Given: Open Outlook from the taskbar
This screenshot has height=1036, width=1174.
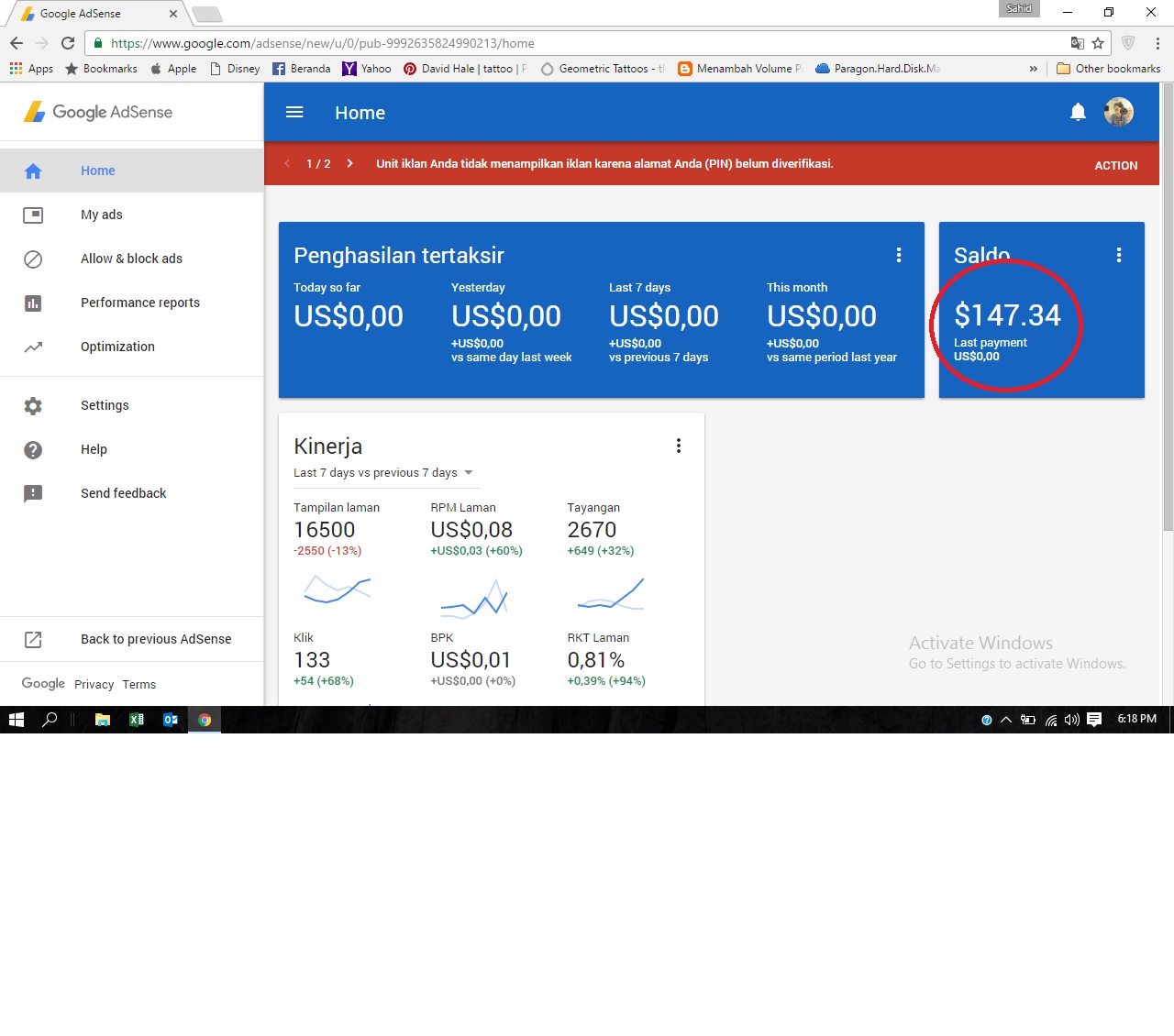Looking at the screenshot, I should (171, 720).
